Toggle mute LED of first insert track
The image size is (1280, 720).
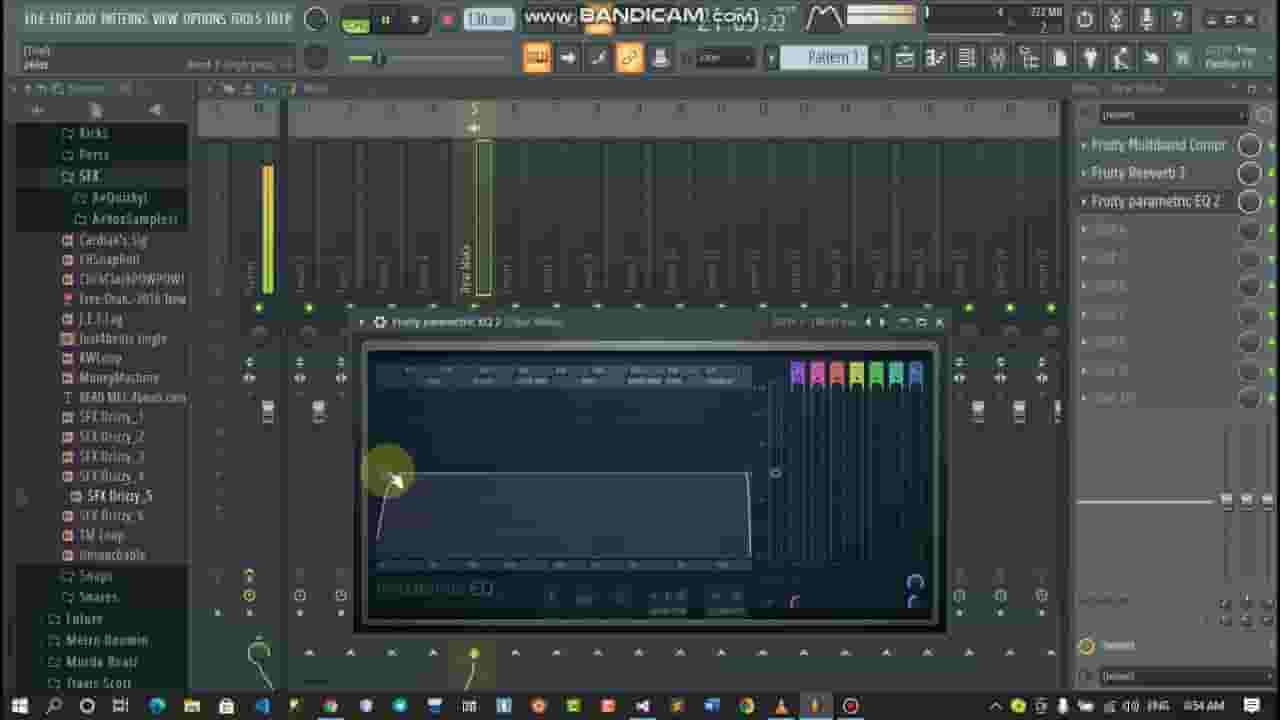(308, 308)
